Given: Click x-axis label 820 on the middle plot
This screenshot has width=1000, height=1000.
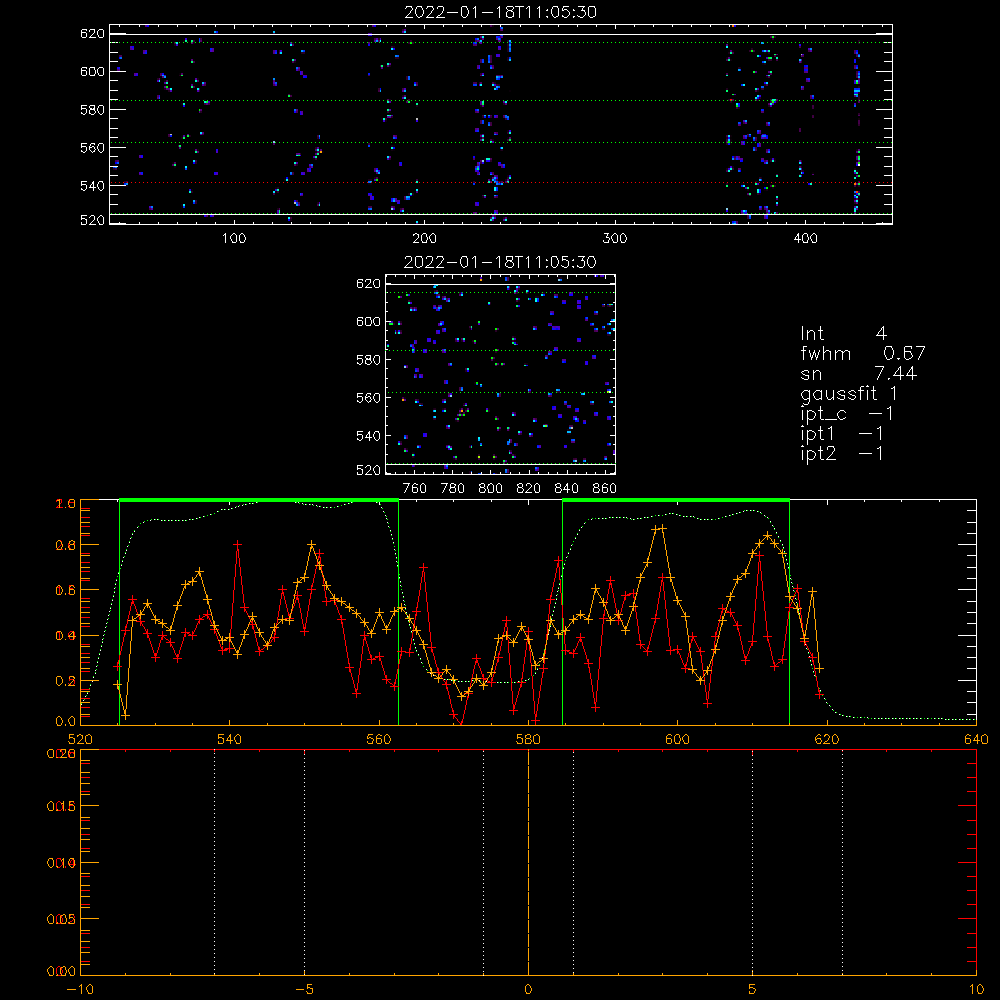Looking at the screenshot, I should [x=529, y=489].
